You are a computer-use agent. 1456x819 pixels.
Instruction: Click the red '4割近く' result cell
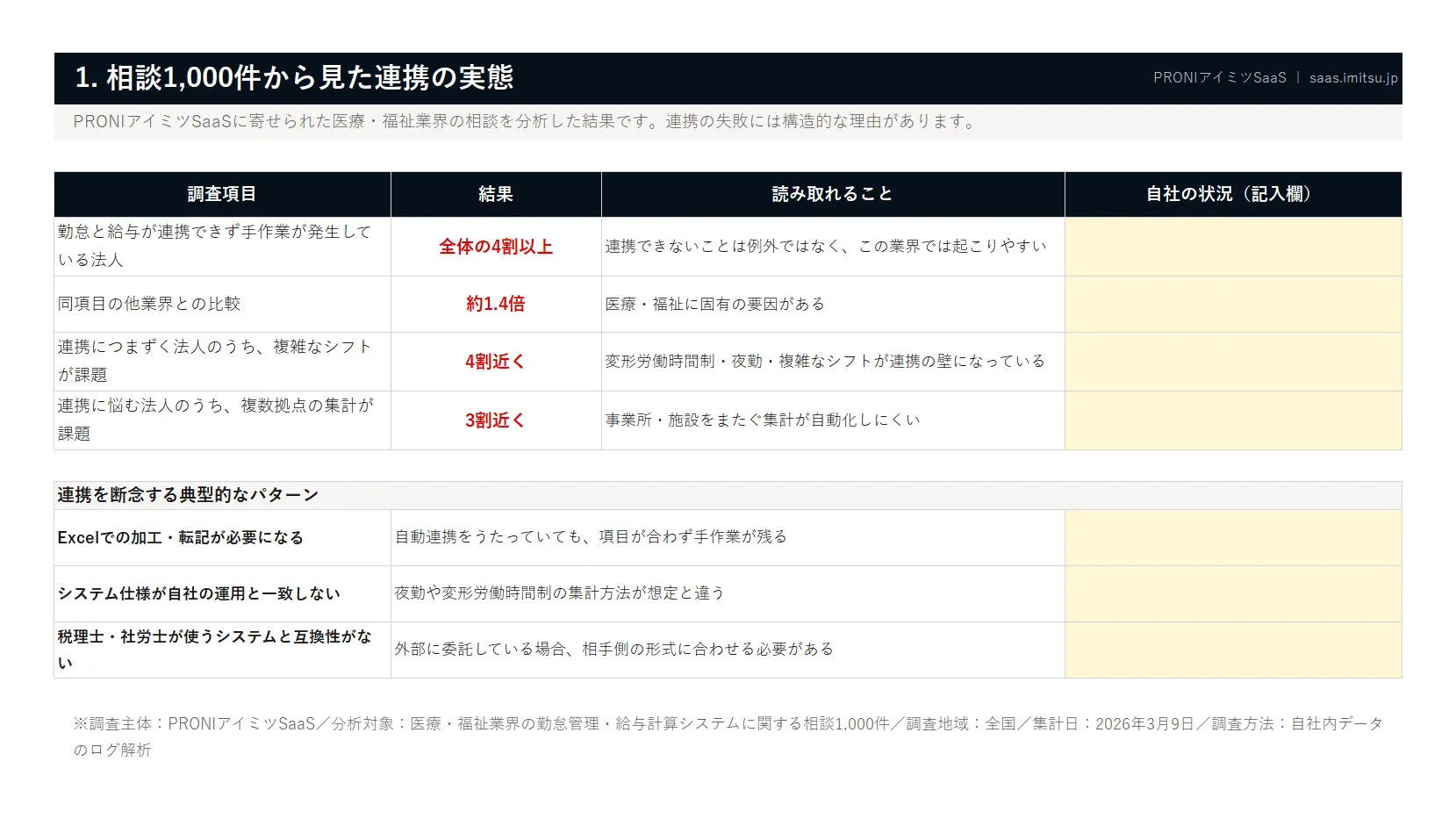click(496, 362)
